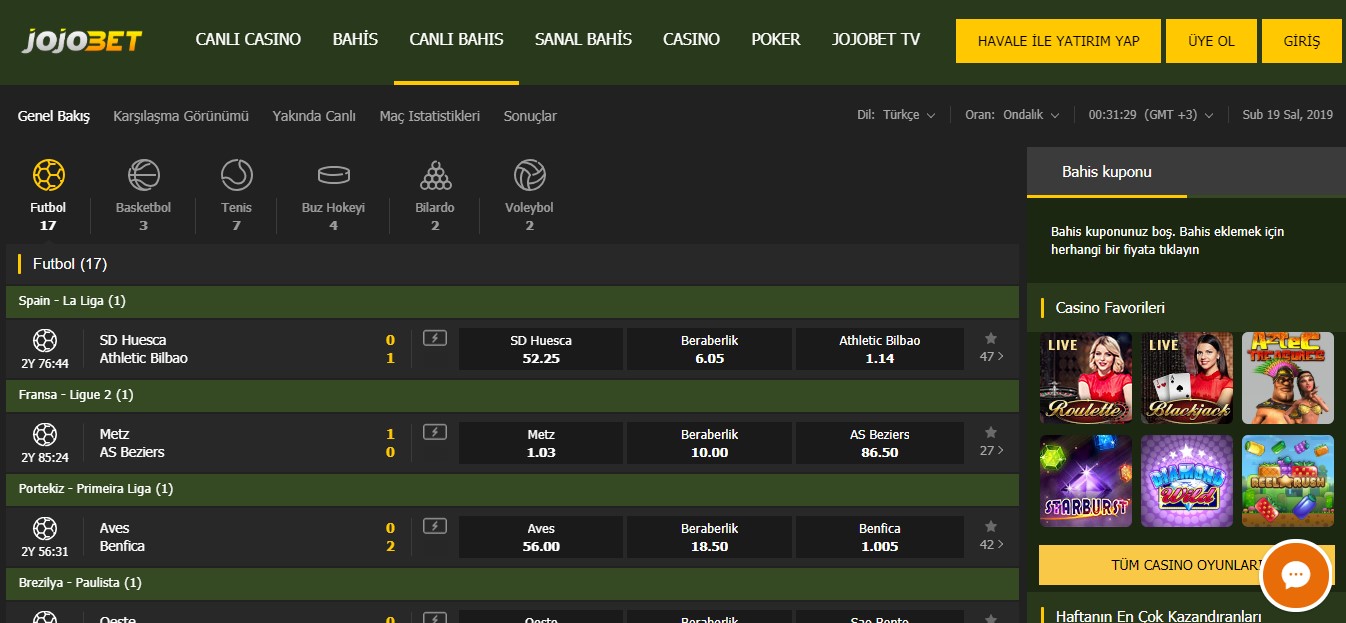This screenshot has height=623, width=1346.
Task: Open SD Huesca vs Athletic Bilbao match
Action: tap(144, 349)
